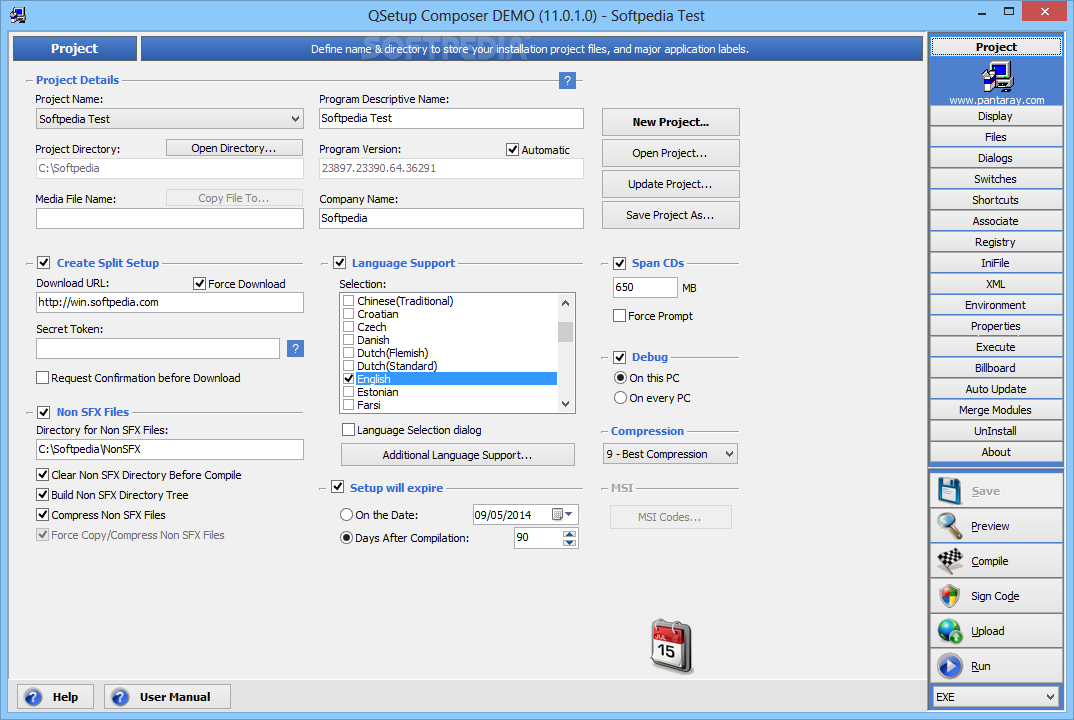Click Save Project As button
Screen dimensions: 1074x720
click(671, 215)
